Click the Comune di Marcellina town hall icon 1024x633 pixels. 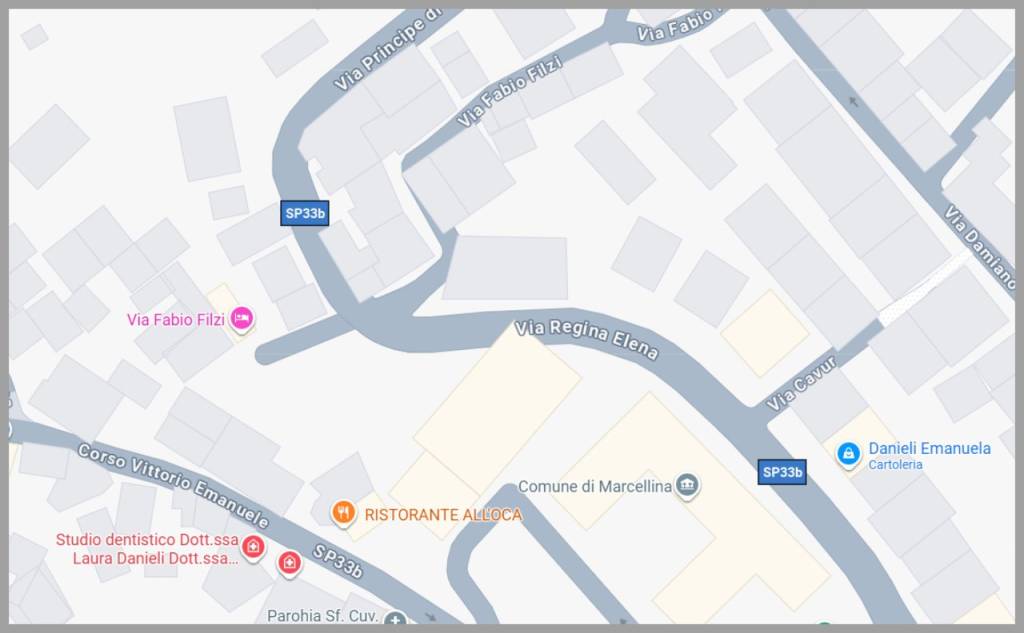687,486
